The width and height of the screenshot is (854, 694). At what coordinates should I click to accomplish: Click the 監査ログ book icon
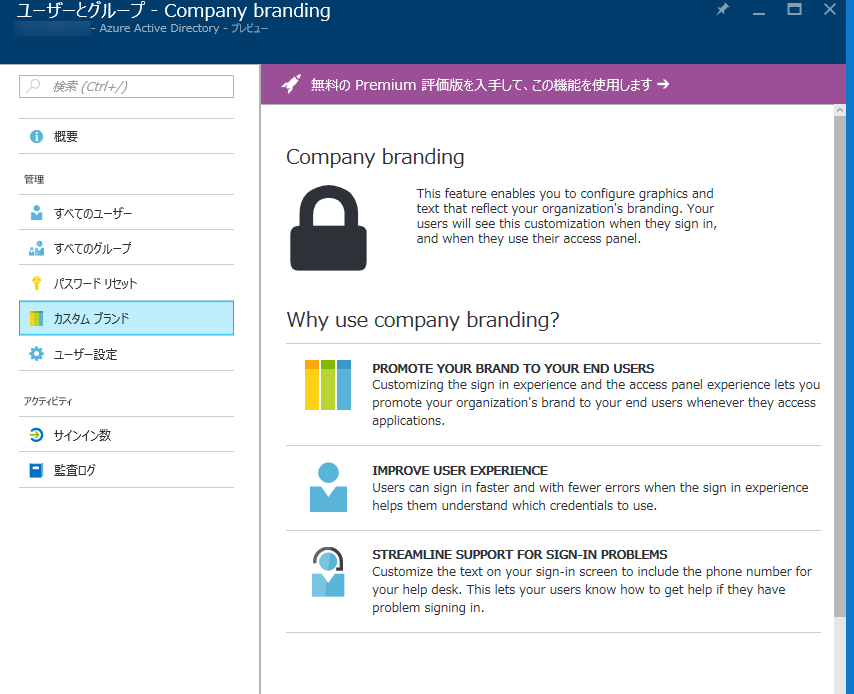[x=36, y=470]
